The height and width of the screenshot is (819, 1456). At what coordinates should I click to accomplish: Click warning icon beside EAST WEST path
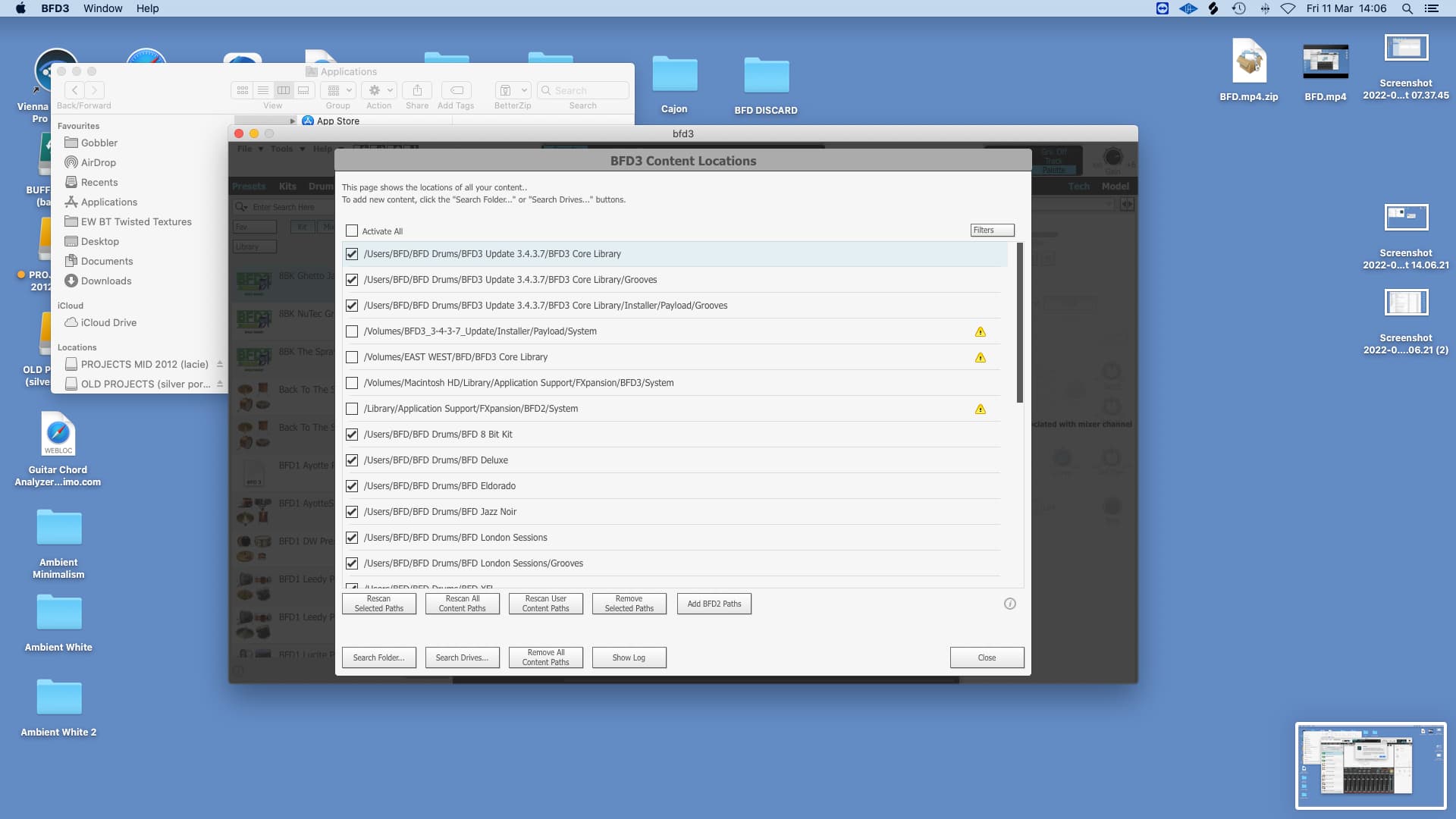click(x=980, y=357)
